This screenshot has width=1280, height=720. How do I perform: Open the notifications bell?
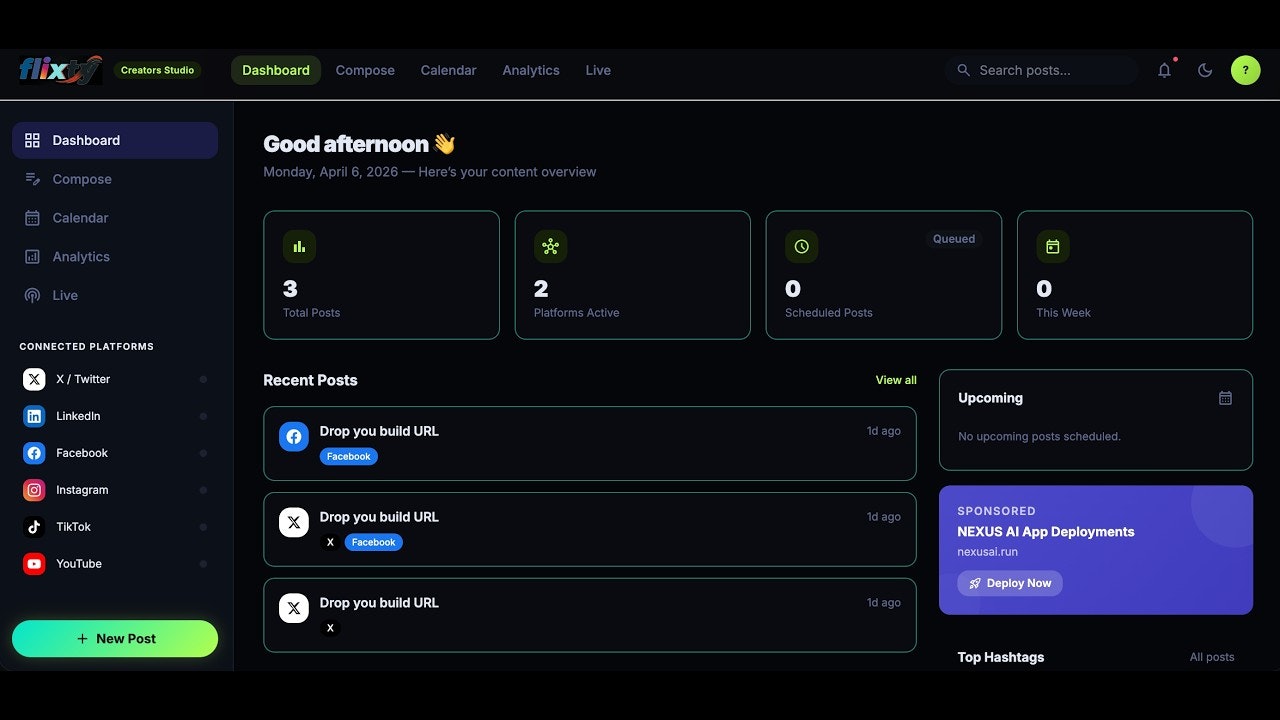coord(1164,70)
